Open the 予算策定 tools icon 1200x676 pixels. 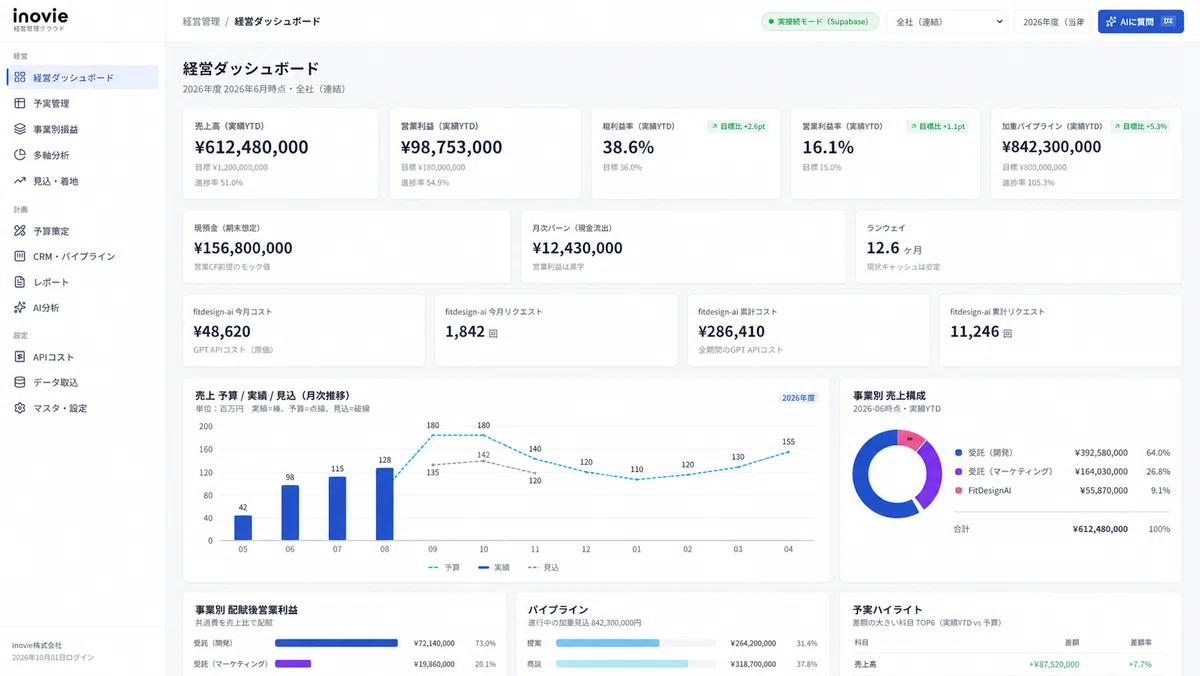coord(20,230)
